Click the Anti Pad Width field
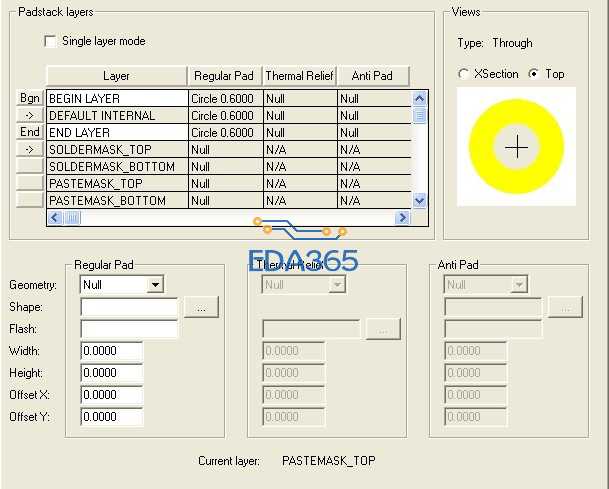The image size is (609, 489). coord(475,351)
